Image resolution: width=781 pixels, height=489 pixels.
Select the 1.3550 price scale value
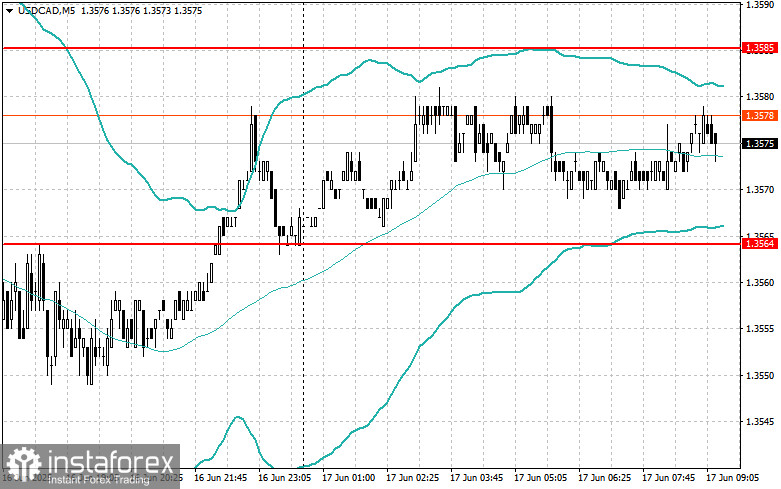coord(760,375)
